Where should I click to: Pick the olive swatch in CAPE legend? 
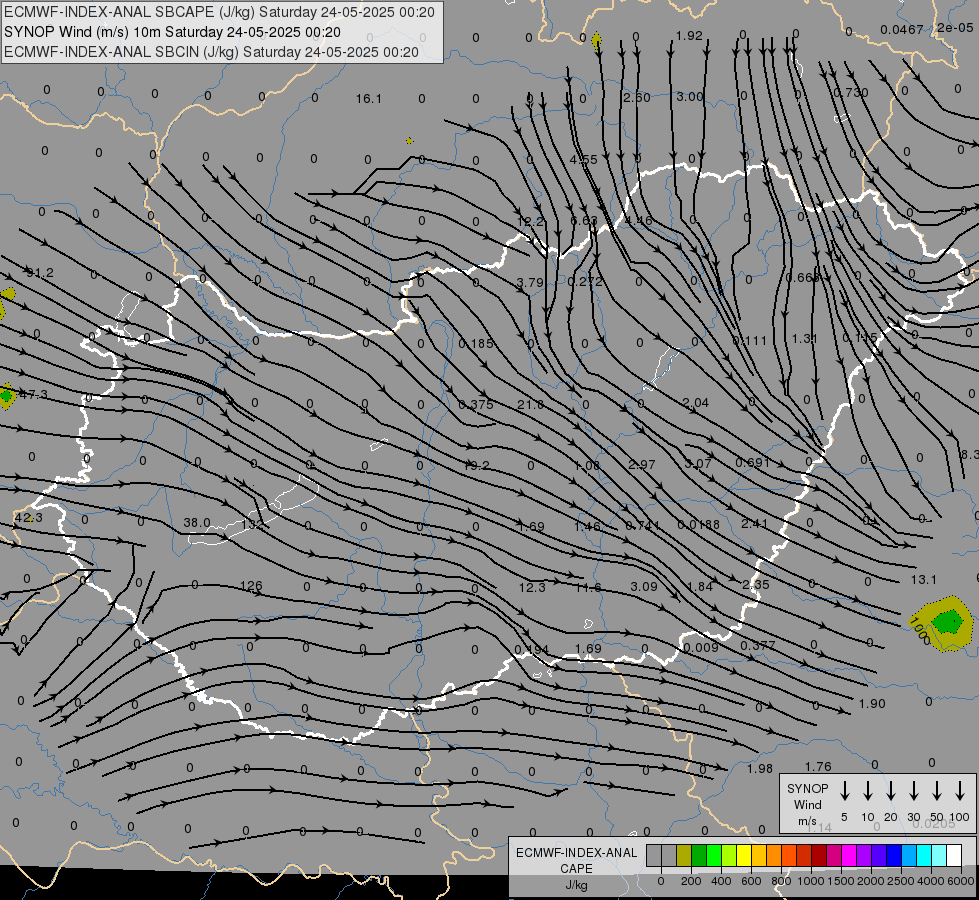(x=684, y=856)
